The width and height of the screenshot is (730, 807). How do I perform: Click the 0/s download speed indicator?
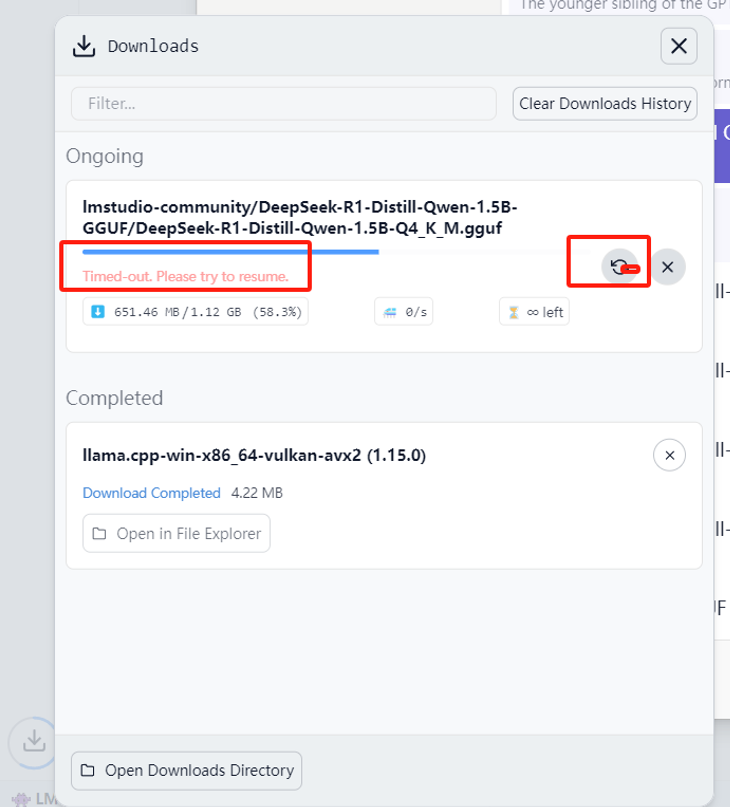pyautogui.click(x=404, y=312)
